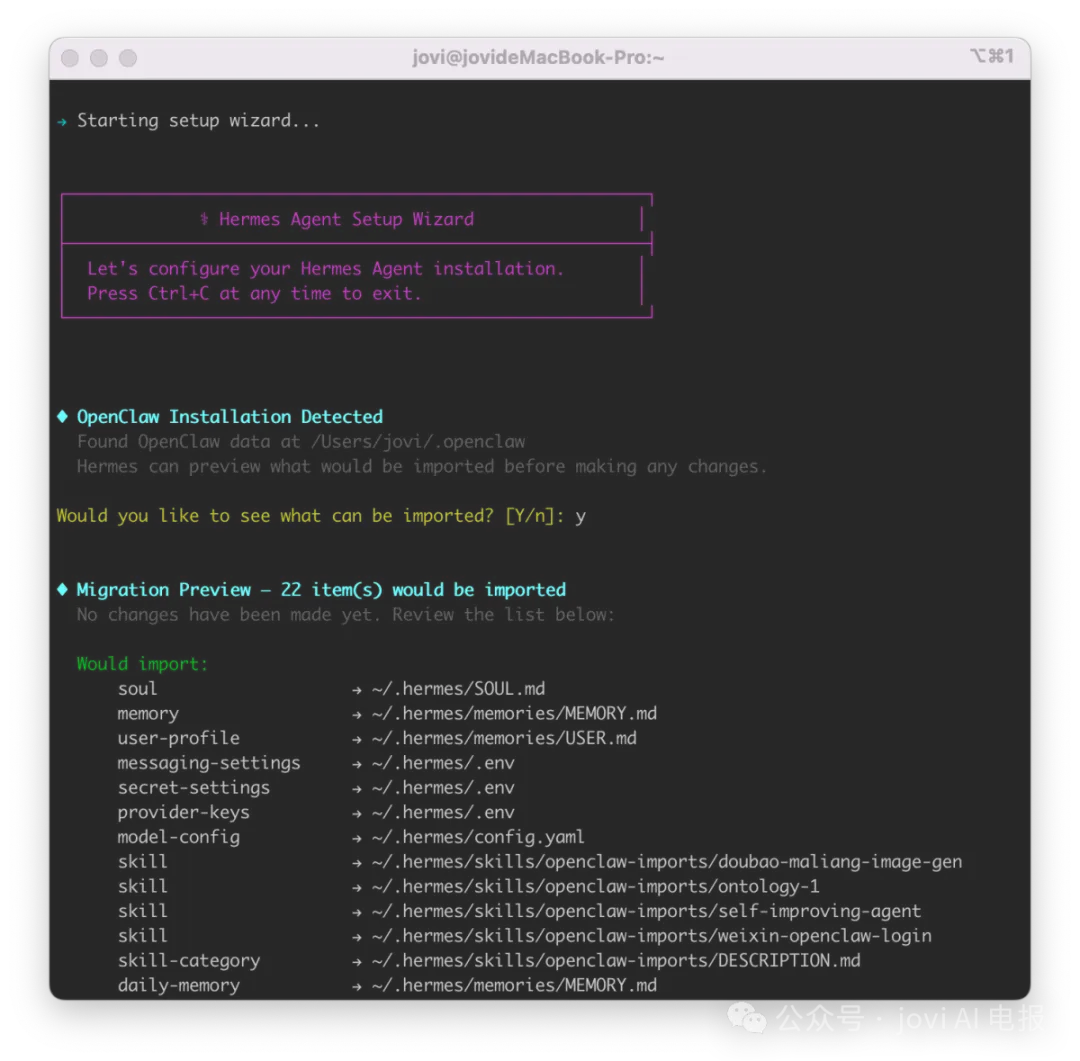
Task: Click the ⌥⌘1 shortcut indicator
Action: 992,56
